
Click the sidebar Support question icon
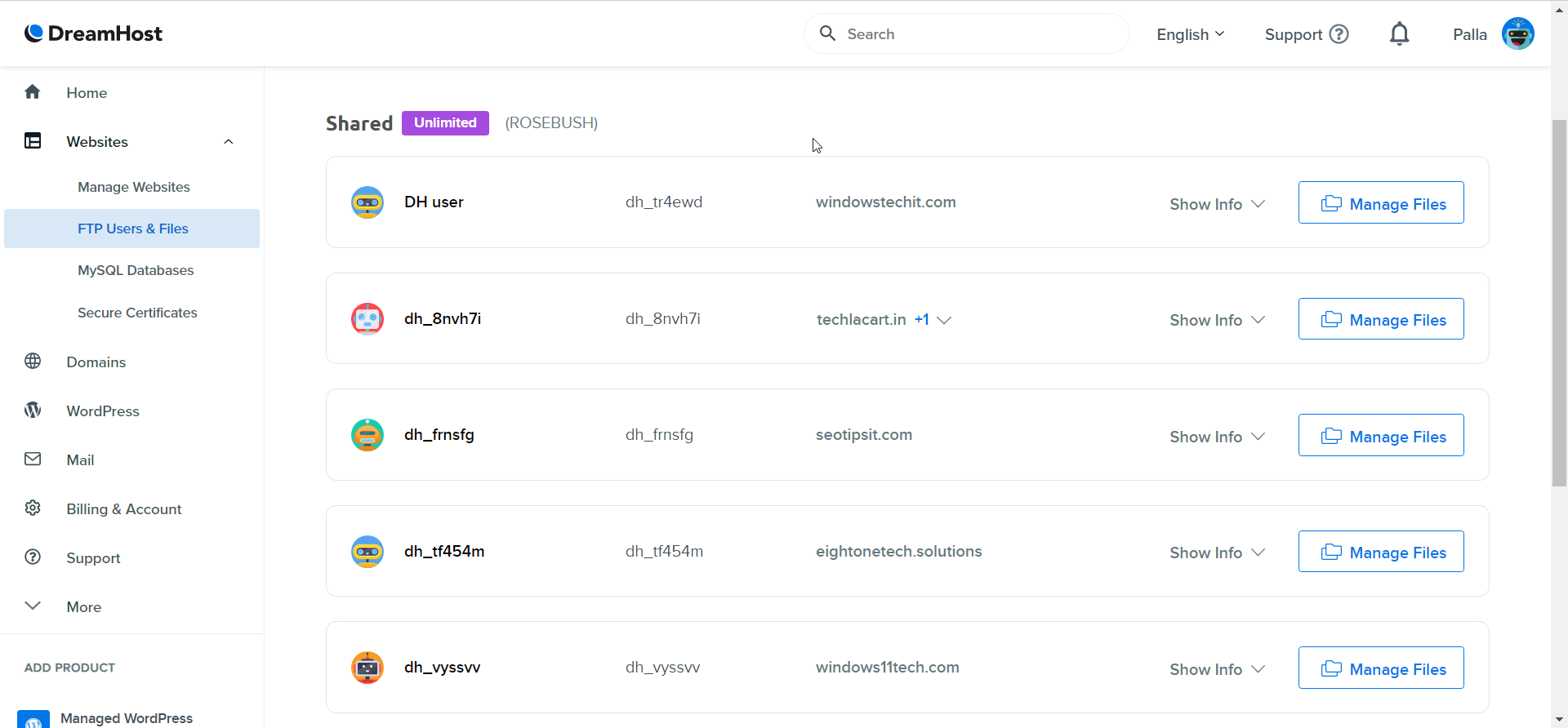(33, 557)
